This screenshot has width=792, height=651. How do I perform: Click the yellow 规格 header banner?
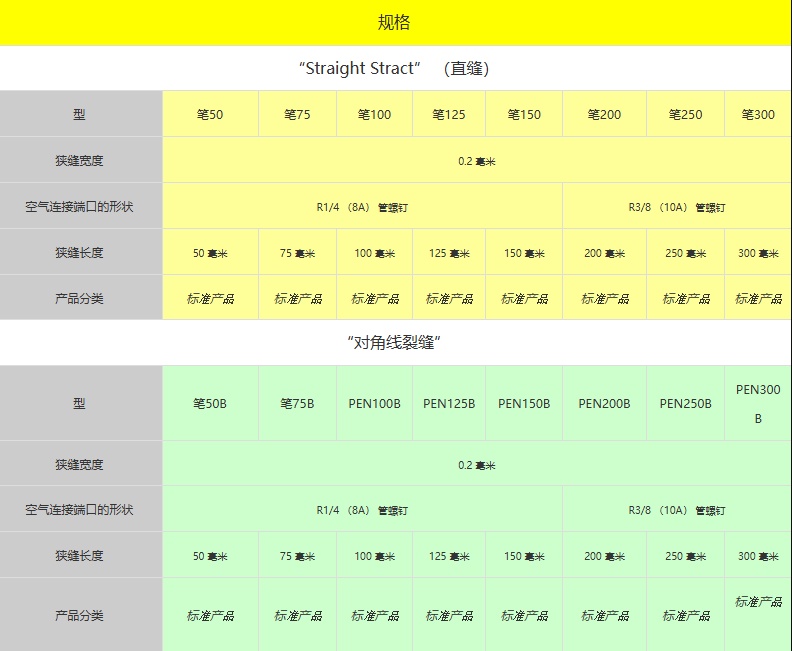point(395,23)
